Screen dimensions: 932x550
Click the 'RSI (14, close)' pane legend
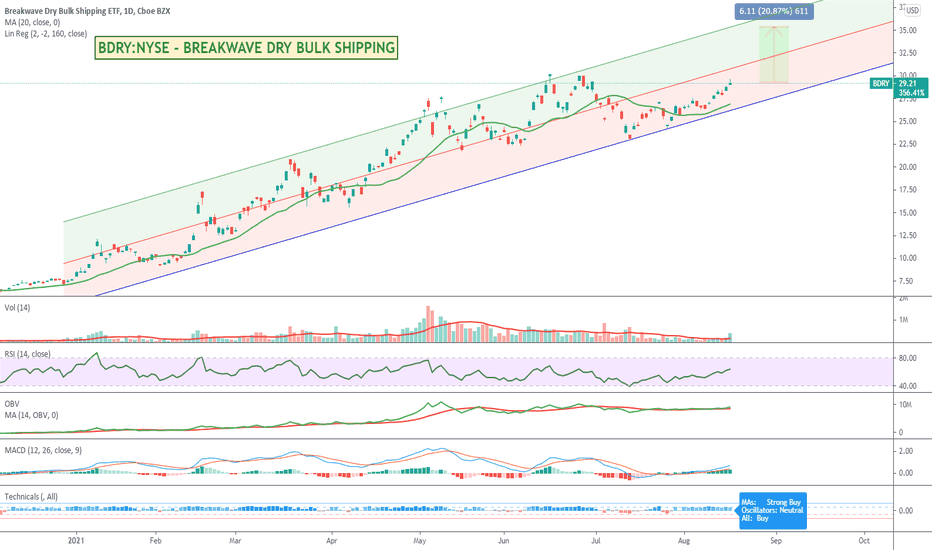click(x=27, y=354)
